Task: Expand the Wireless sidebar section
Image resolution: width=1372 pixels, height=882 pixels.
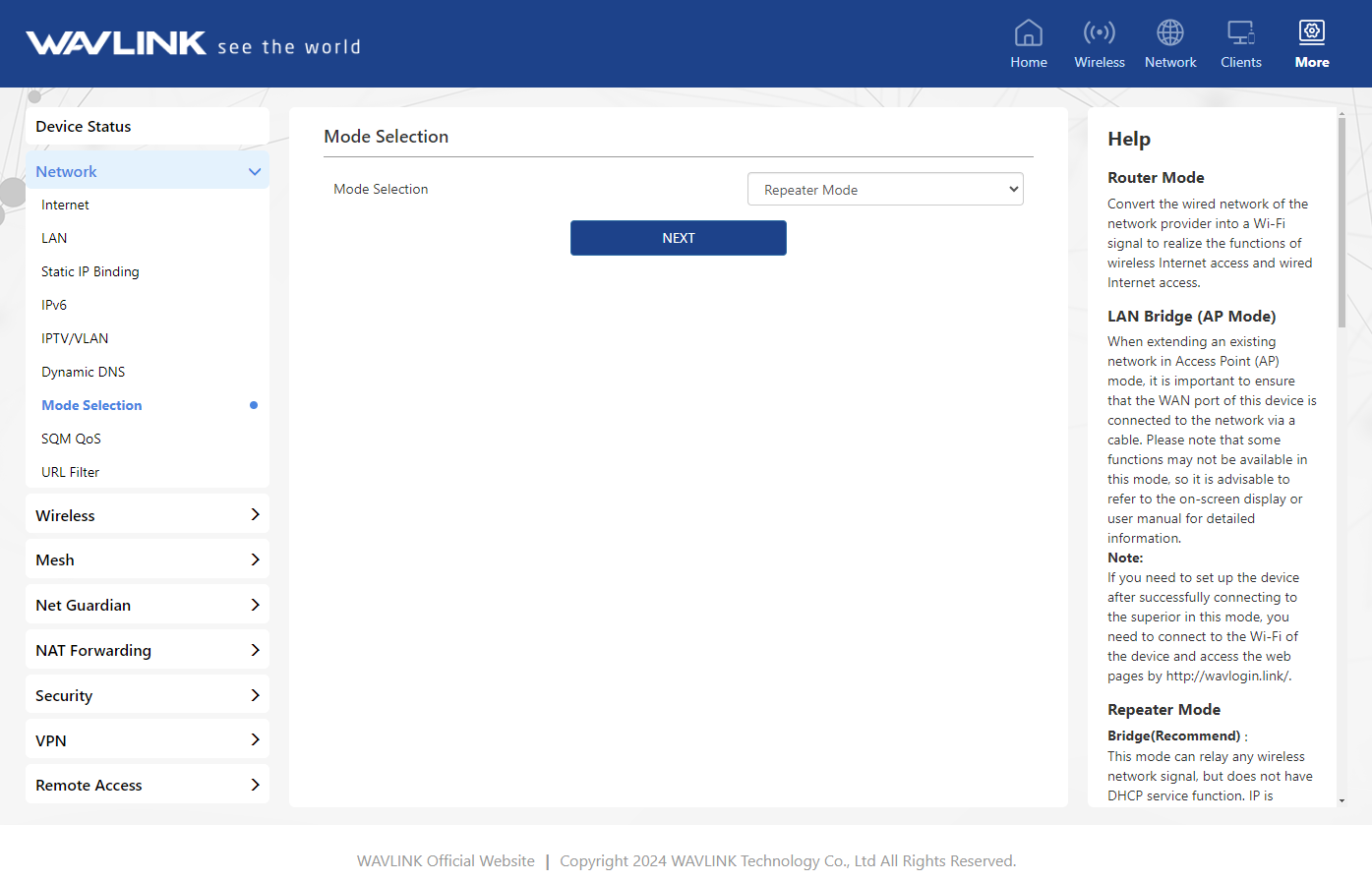Action: coord(148,515)
